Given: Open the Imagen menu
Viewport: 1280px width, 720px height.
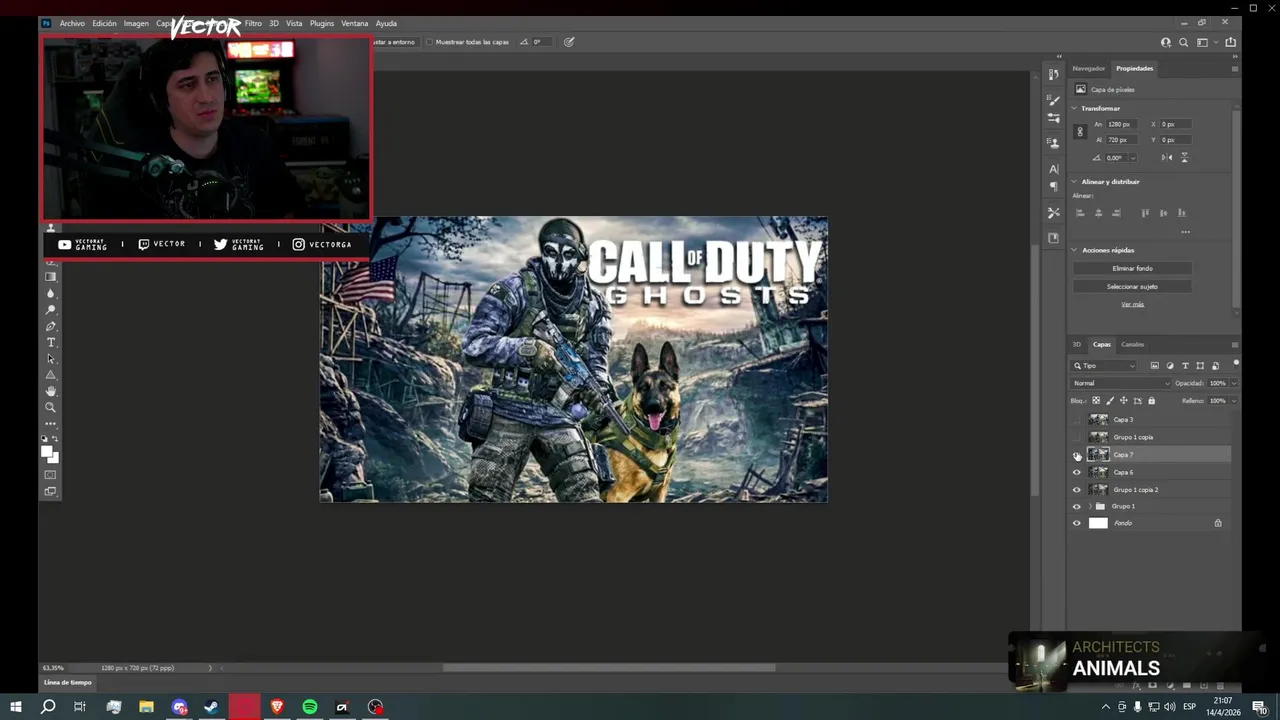Looking at the screenshot, I should pyautogui.click(x=136, y=23).
